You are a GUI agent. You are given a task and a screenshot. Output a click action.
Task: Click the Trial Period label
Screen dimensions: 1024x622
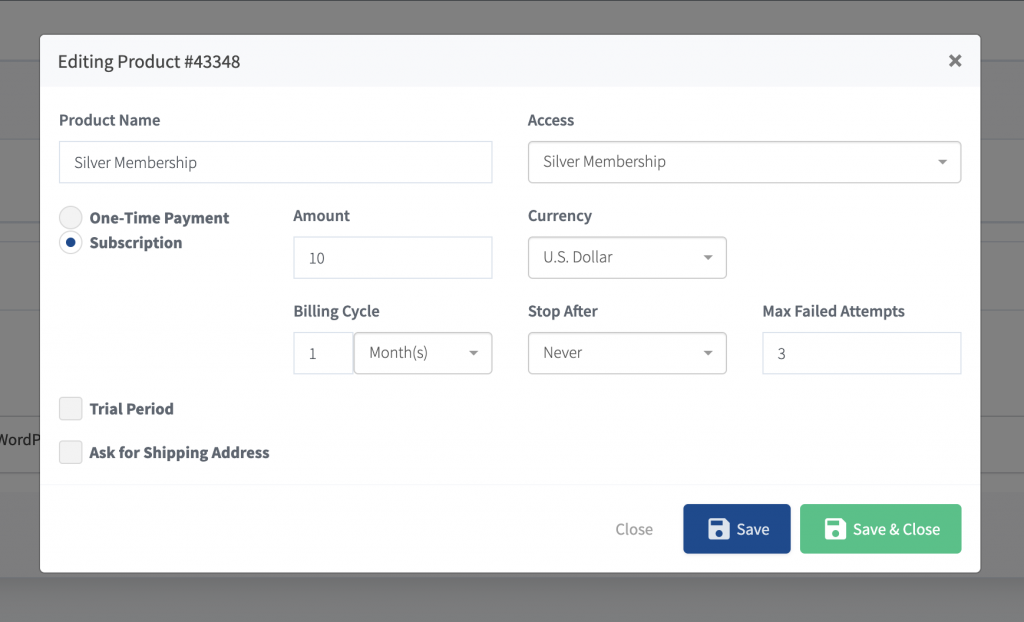coord(131,409)
